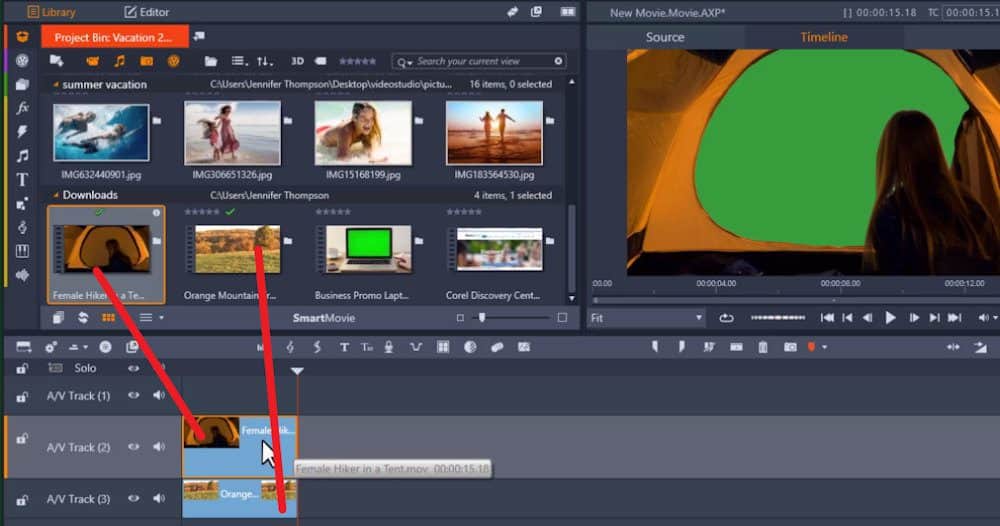
Task: Click the storyboard navigator icon on timeline toolbar
Action: click(x=24, y=347)
